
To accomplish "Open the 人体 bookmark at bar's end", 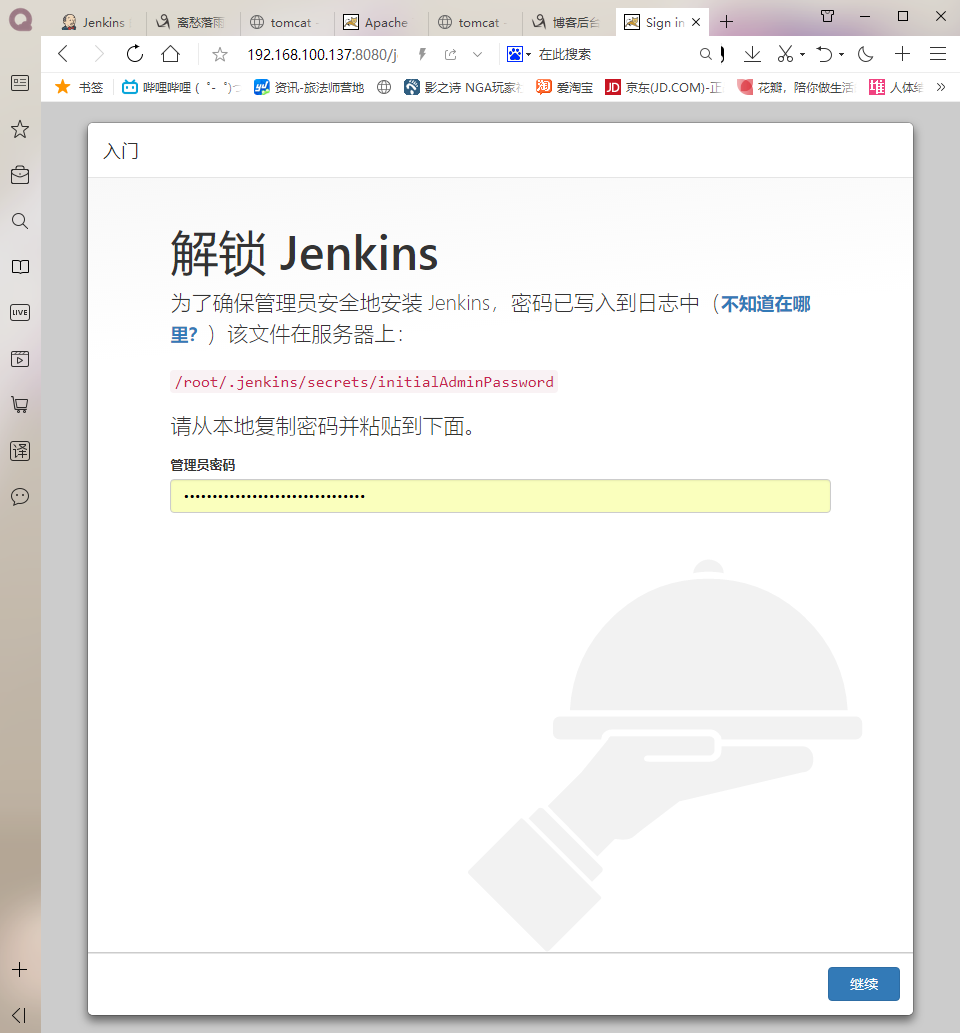I will pyautogui.click(x=896, y=87).
